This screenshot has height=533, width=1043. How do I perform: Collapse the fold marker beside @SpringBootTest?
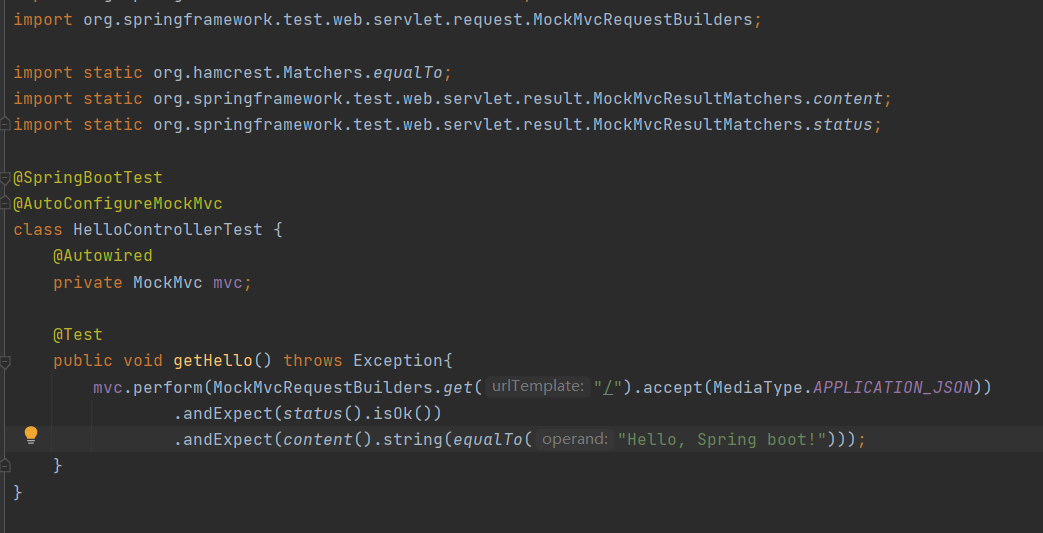pos(5,178)
